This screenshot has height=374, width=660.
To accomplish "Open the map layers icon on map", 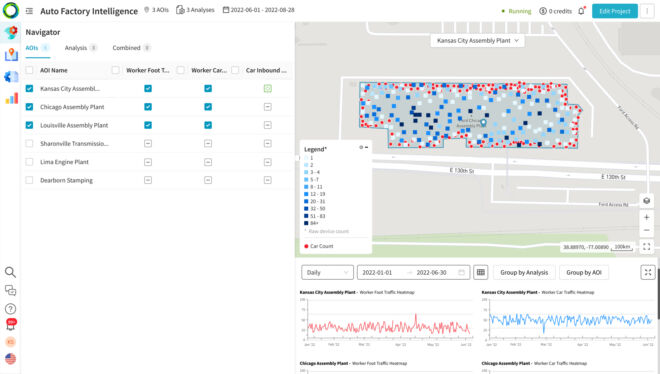I will (x=647, y=201).
